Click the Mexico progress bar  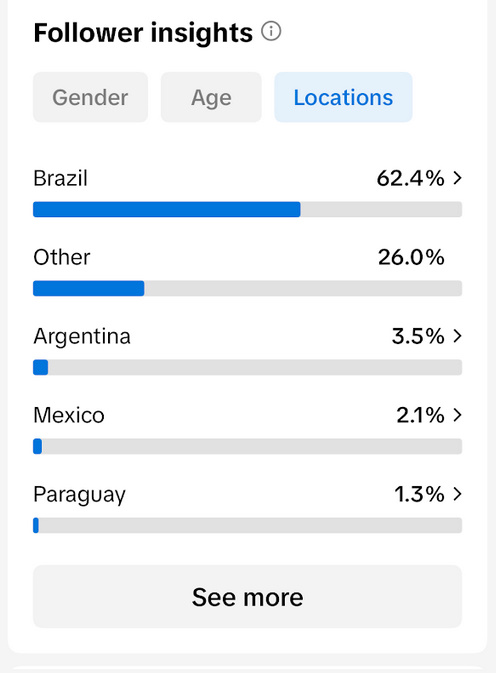(x=248, y=446)
